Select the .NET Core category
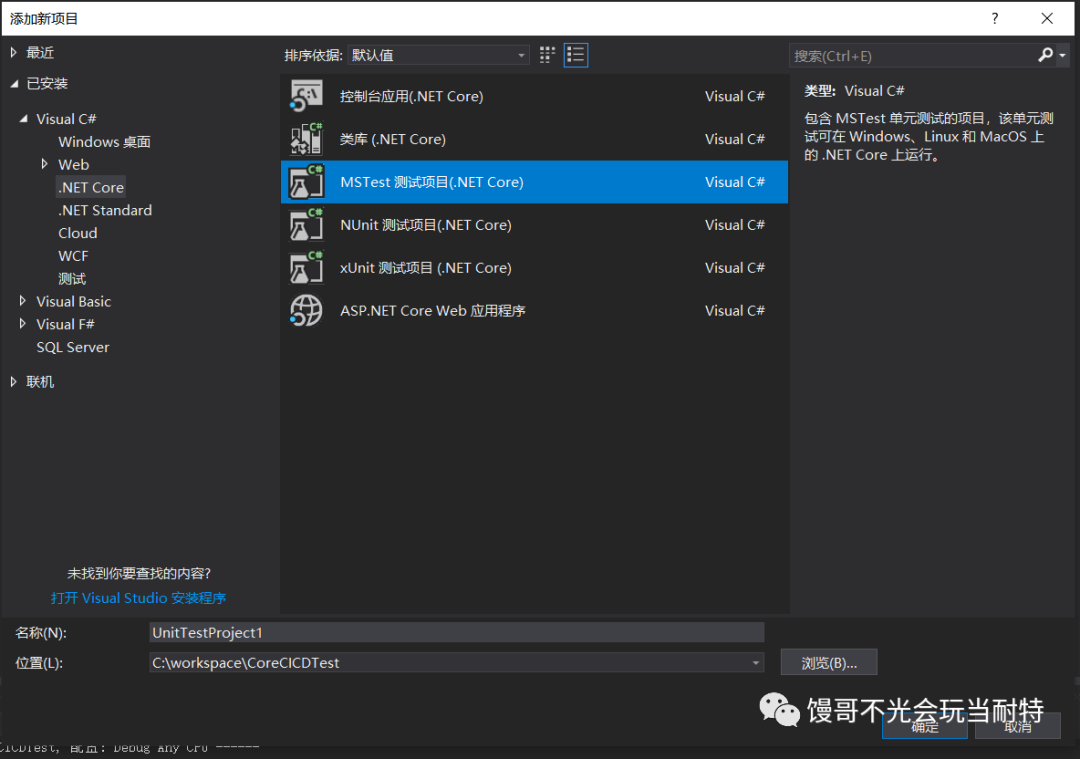This screenshot has height=759, width=1080. (91, 187)
